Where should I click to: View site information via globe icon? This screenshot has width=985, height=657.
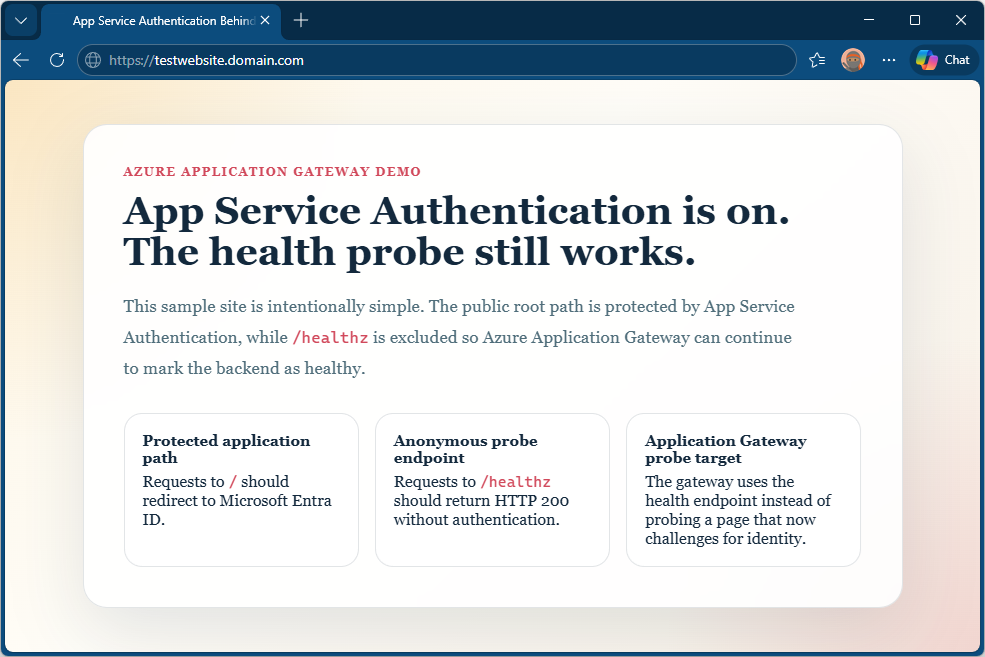point(93,60)
